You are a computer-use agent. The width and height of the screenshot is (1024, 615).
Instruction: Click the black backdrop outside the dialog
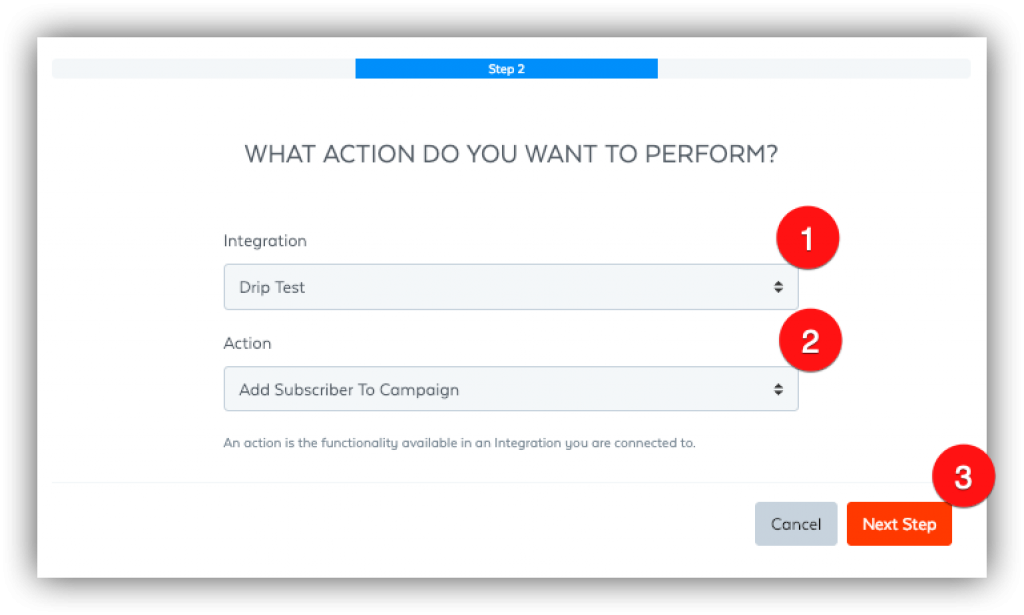coord(18,300)
